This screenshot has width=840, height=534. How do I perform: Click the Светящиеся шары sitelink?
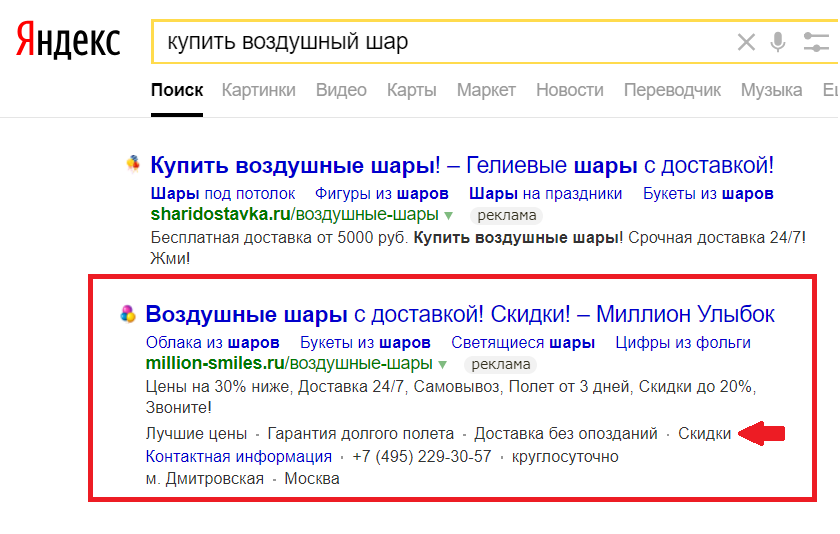(x=522, y=343)
